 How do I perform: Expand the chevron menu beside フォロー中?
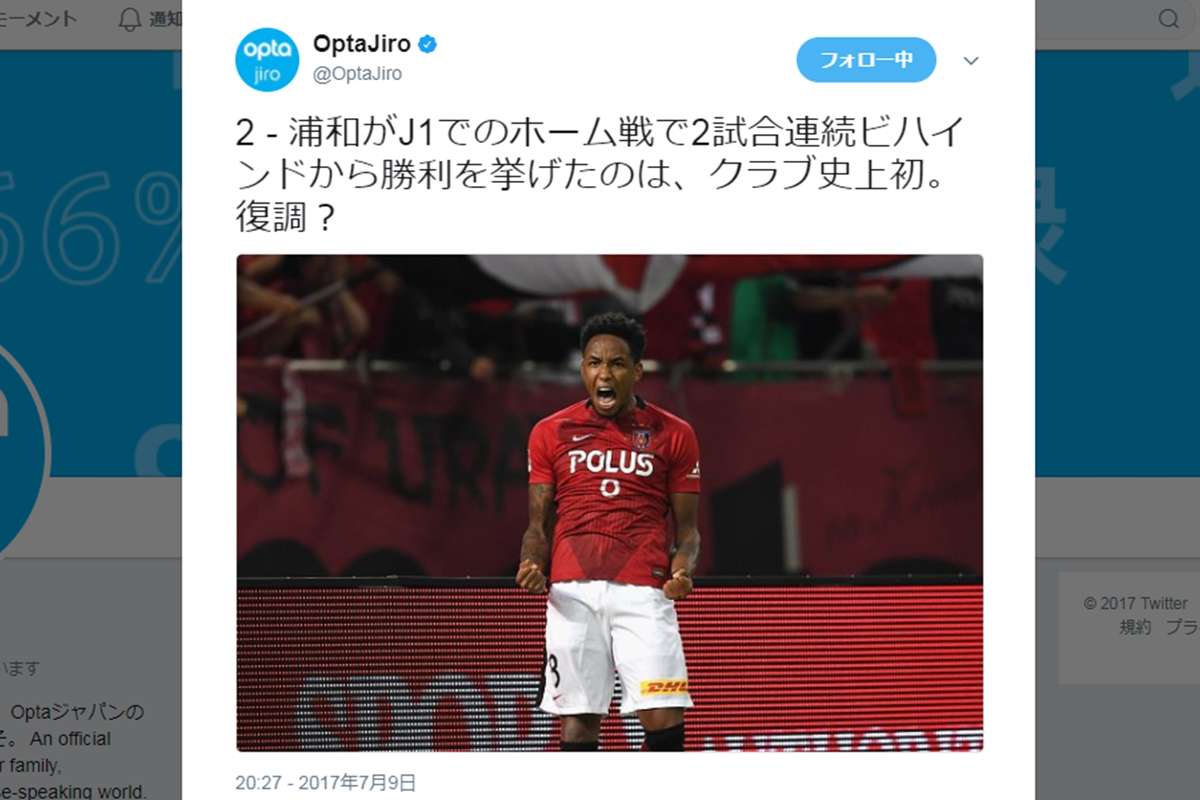[x=971, y=61]
